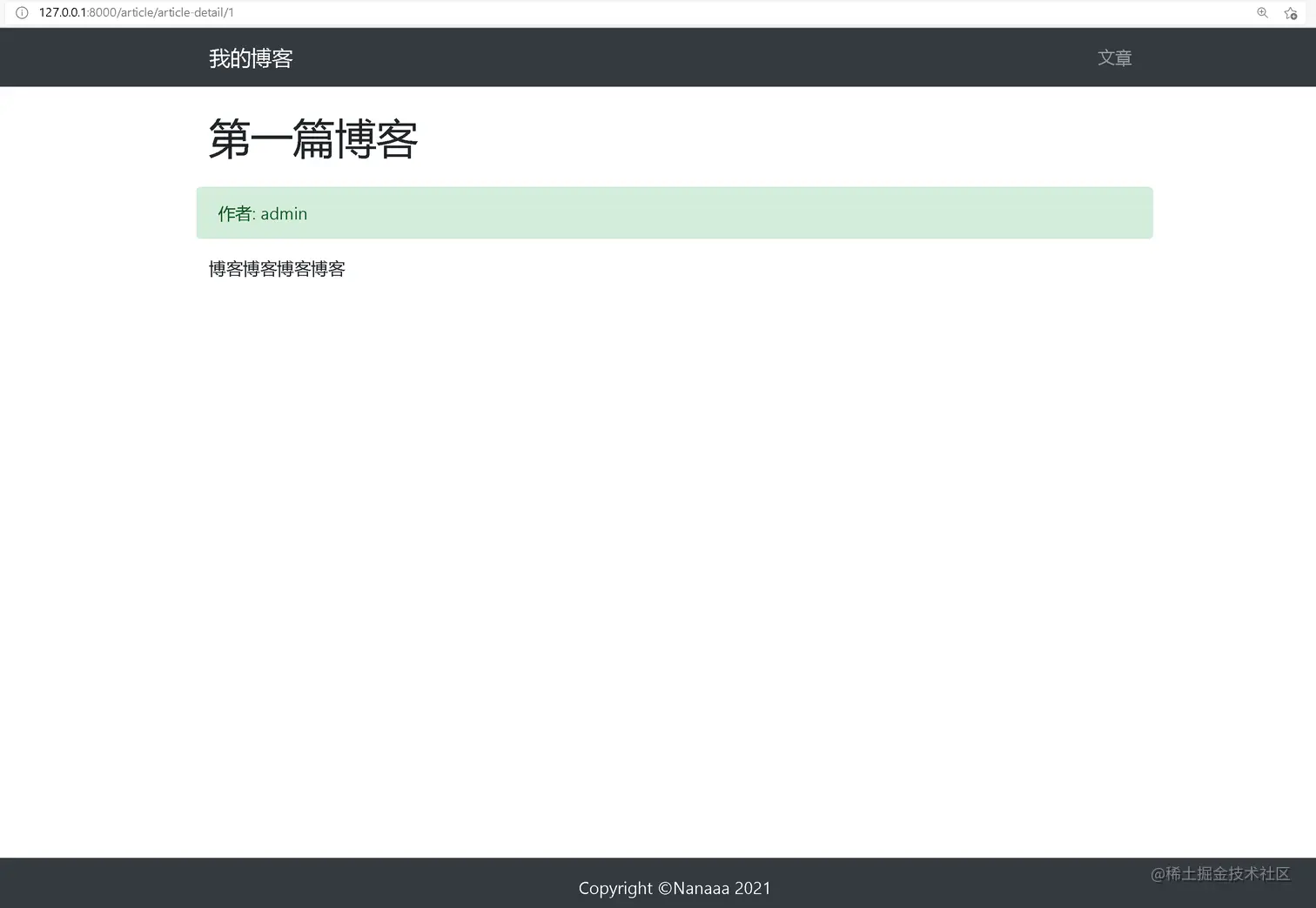1316x908 pixels.
Task: Click the footer text Copyright ©Nanaaa 2021
Action: point(675,888)
